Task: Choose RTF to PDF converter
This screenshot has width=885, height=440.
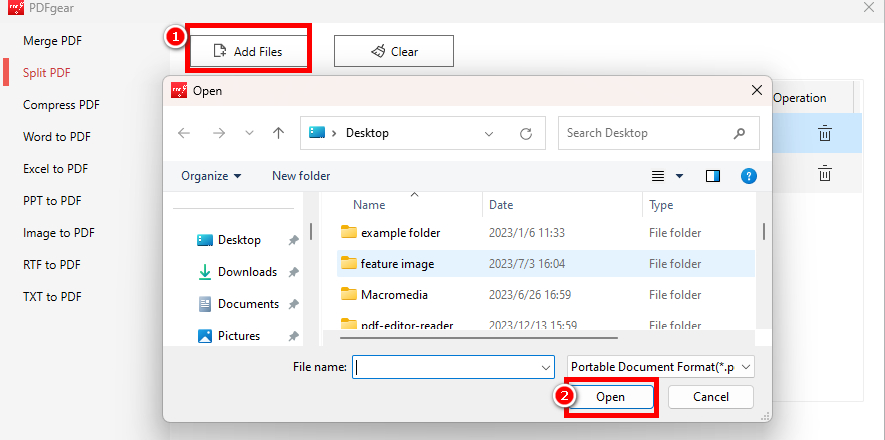Action: tap(52, 265)
